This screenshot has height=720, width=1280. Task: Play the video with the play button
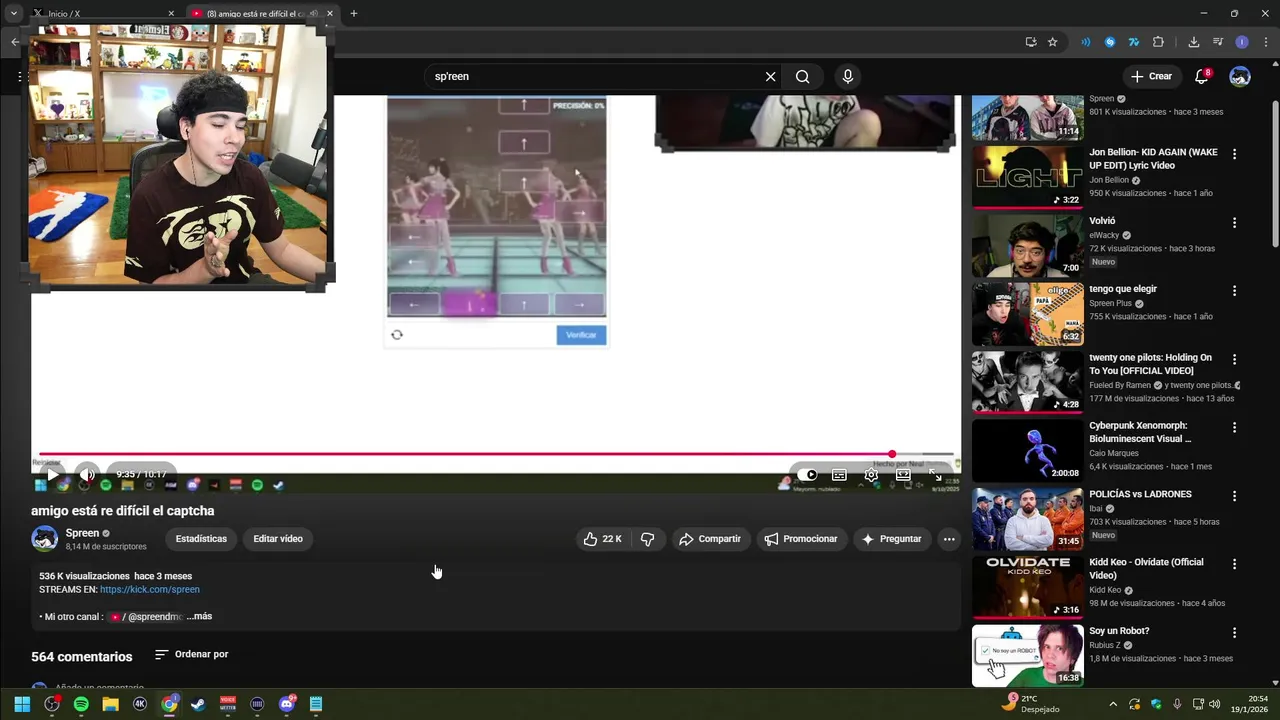tap(53, 475)
